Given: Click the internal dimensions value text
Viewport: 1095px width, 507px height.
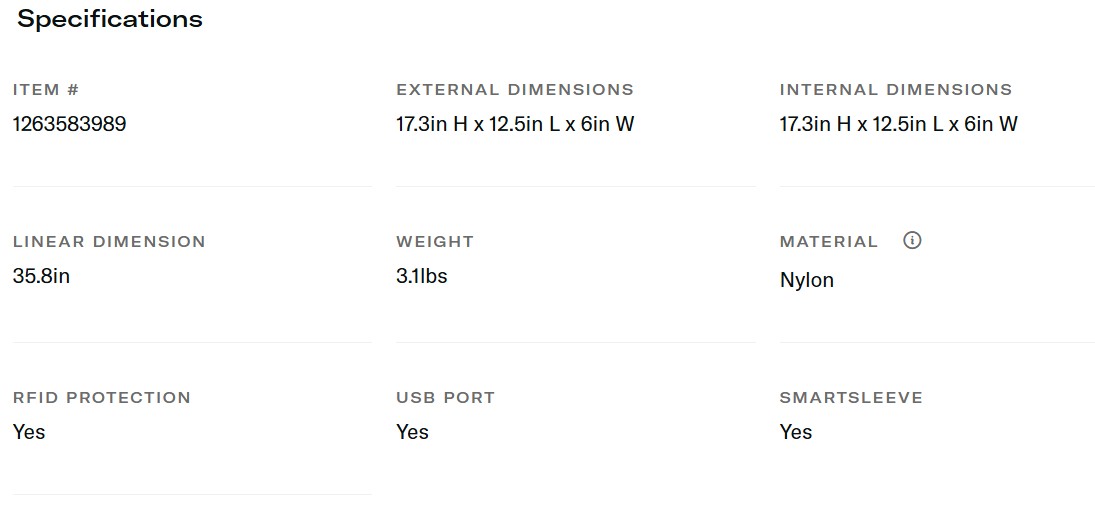Looking at the screenshot, I should coord(898,124).
